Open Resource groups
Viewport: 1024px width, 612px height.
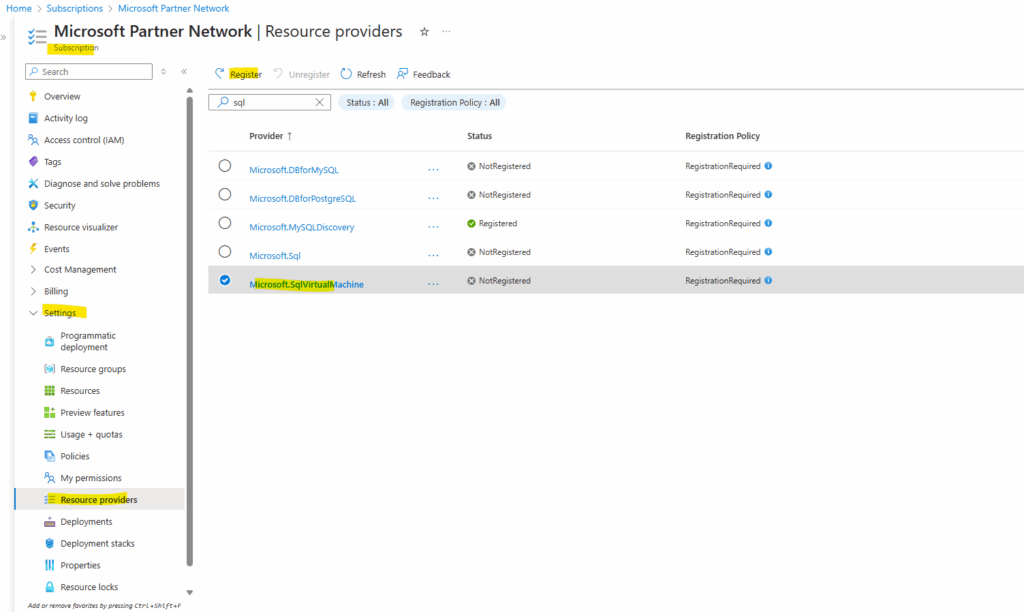93,369
